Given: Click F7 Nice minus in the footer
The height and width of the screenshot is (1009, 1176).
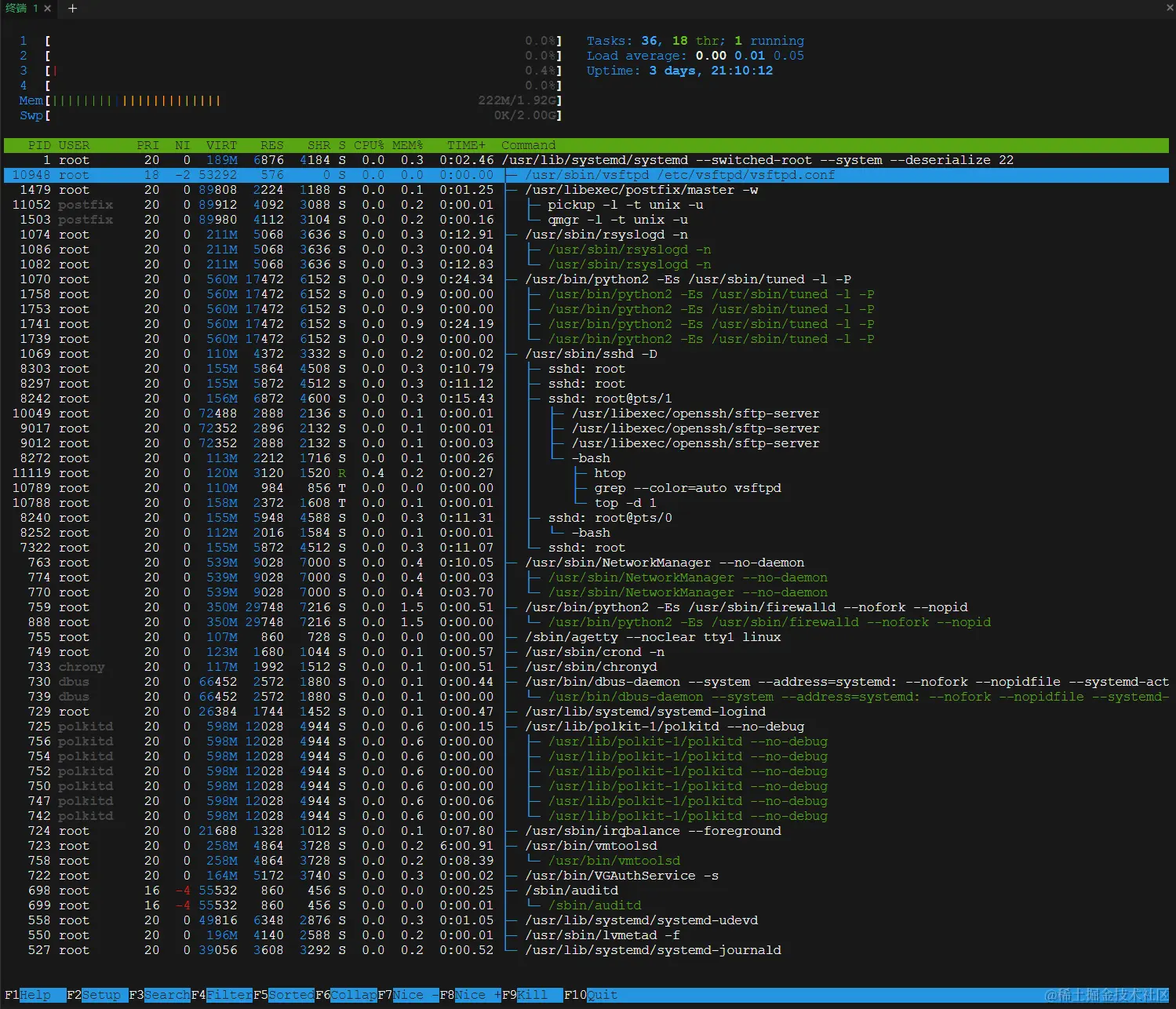Looking at the screenshot, I should [408, 995].
